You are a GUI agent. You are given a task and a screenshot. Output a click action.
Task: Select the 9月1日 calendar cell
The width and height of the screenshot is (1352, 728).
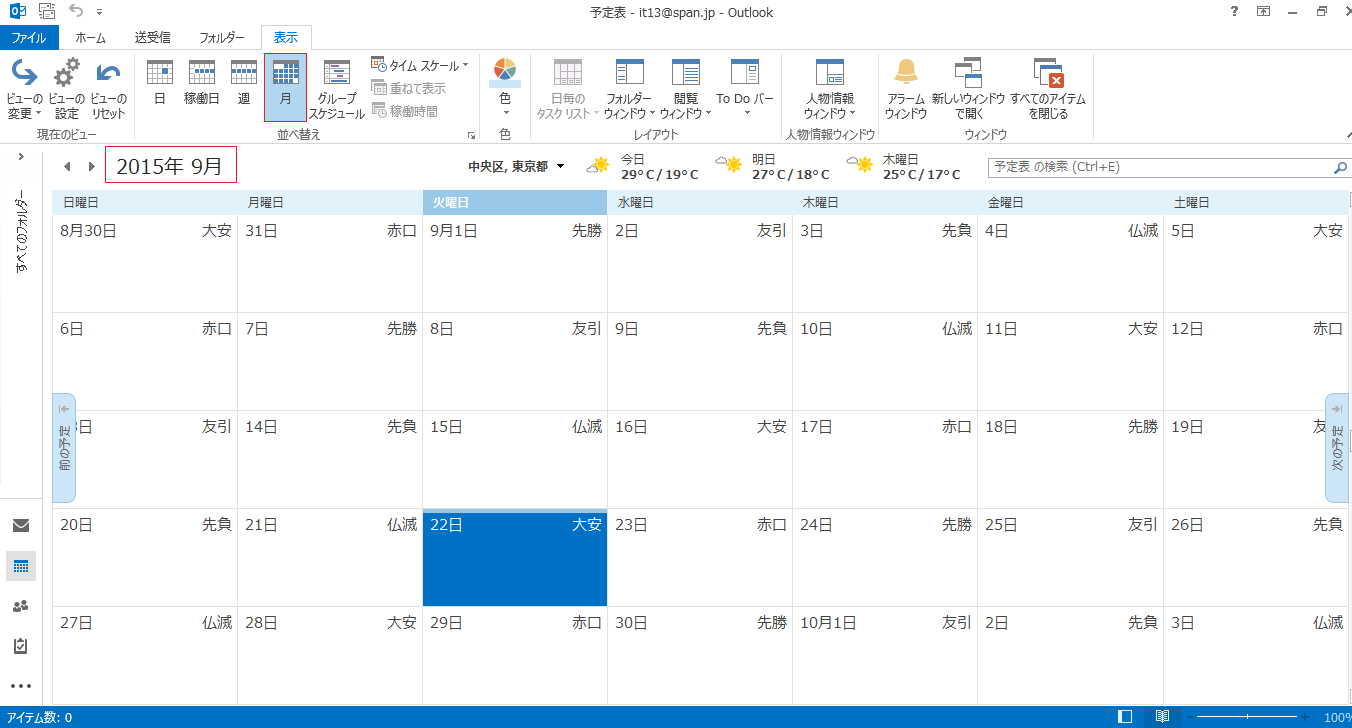point(515,264)
